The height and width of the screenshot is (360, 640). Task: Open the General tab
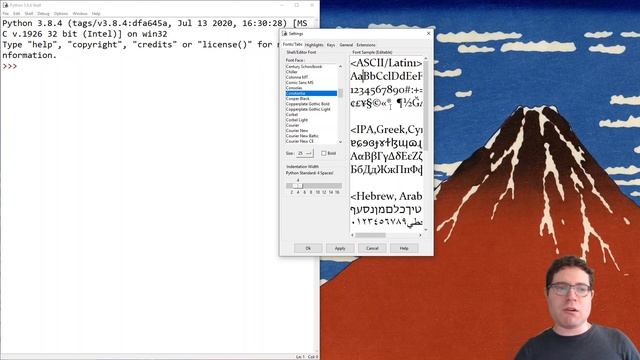(346, 45)
